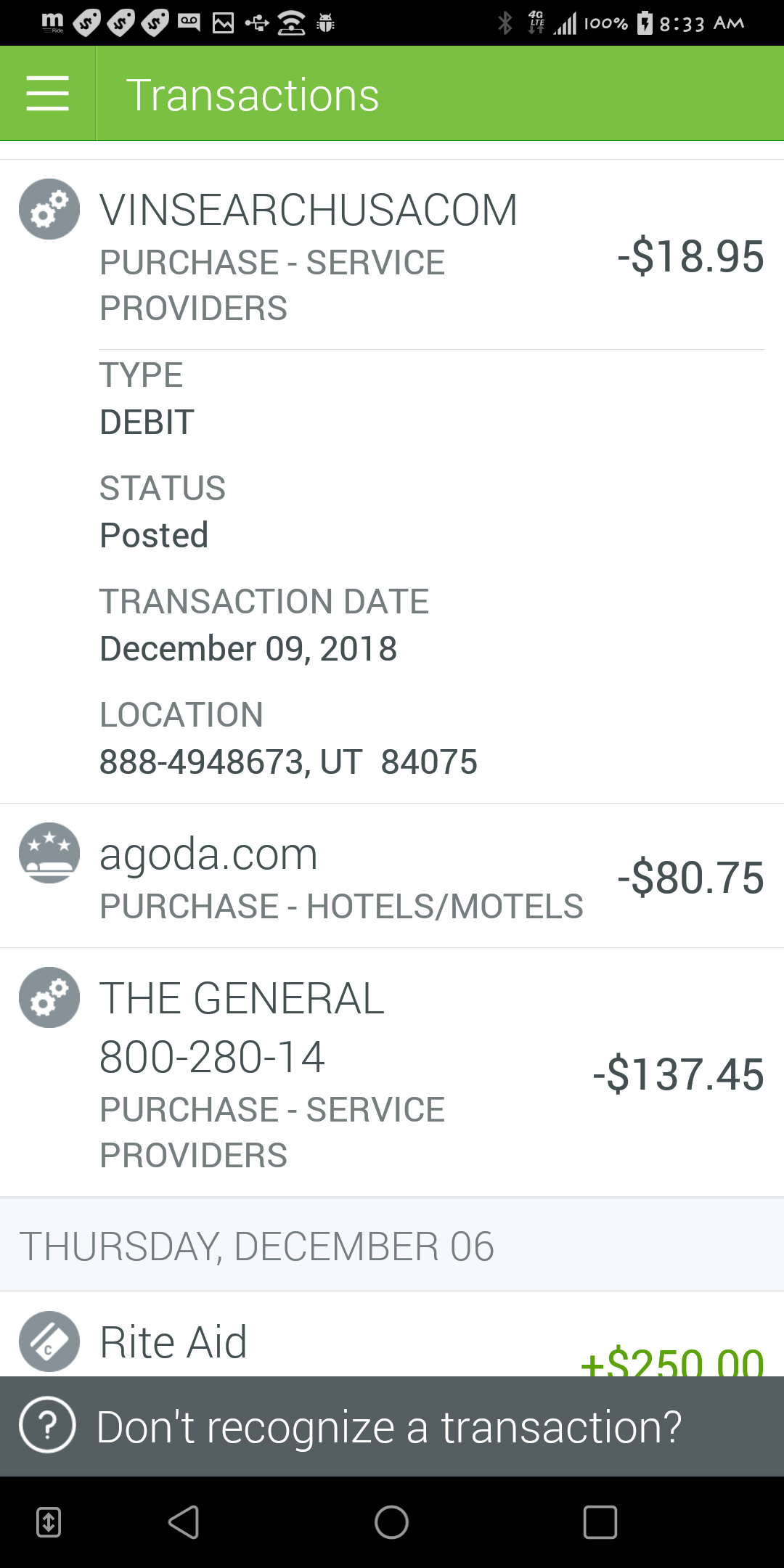The height and width of the screenshot is (1568, 784).
Task: Tap the -$18.95 amount
Action: click(x=690, y=256)
